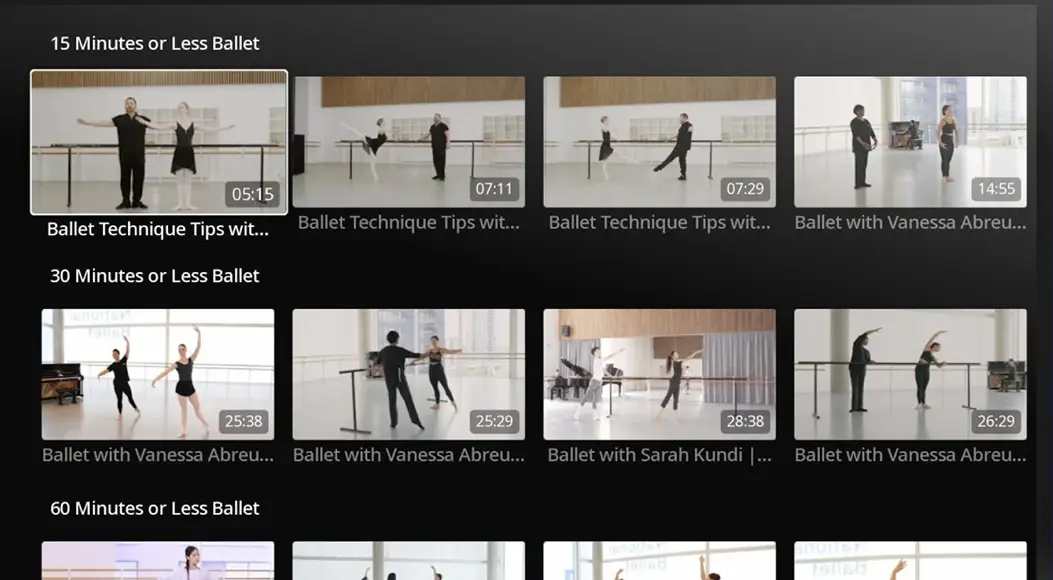Play the 14:55 Ballet with Vanessa Abreu video
This screenshot has height=580, width=1053.
[x=910, y=142]
